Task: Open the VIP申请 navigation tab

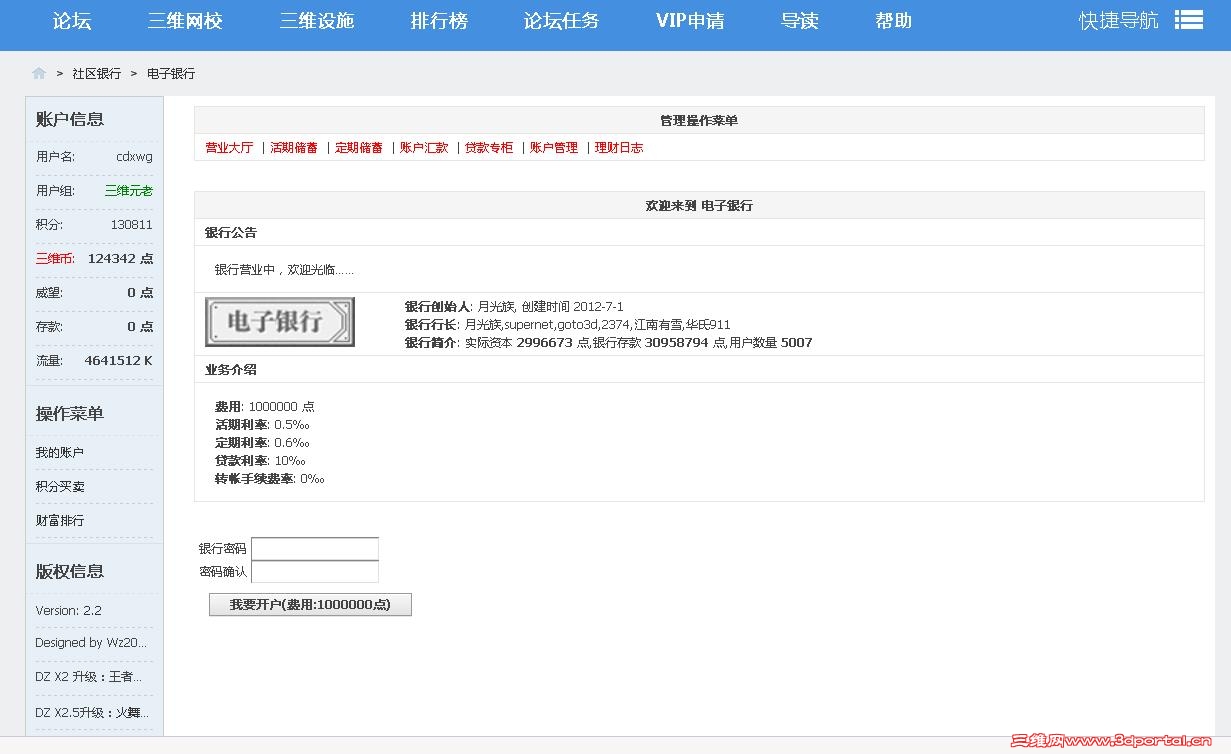Action: click(x=690, y=21)
